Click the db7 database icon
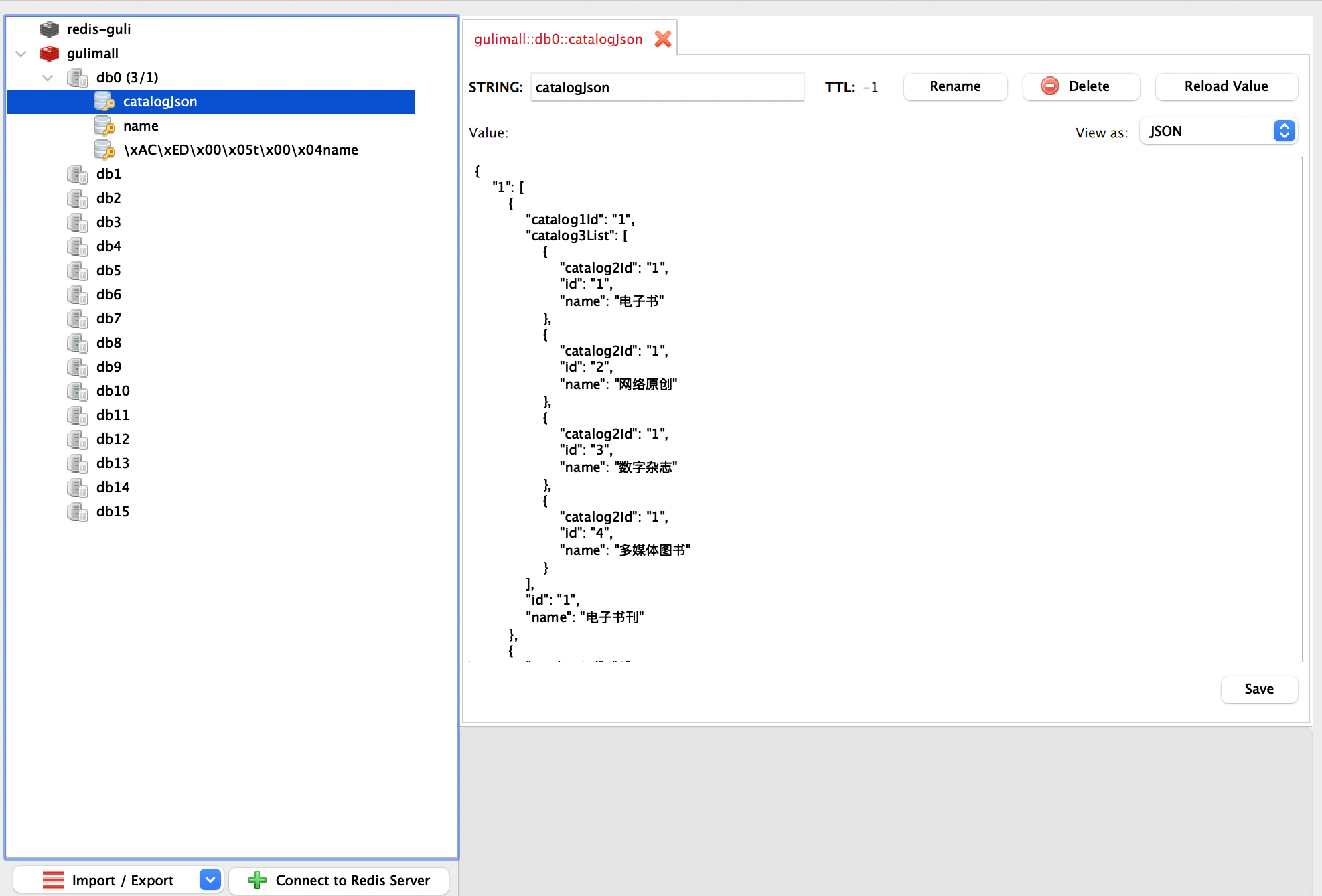The width and height of the screenshot is (1322, 896). pos(78,319)
